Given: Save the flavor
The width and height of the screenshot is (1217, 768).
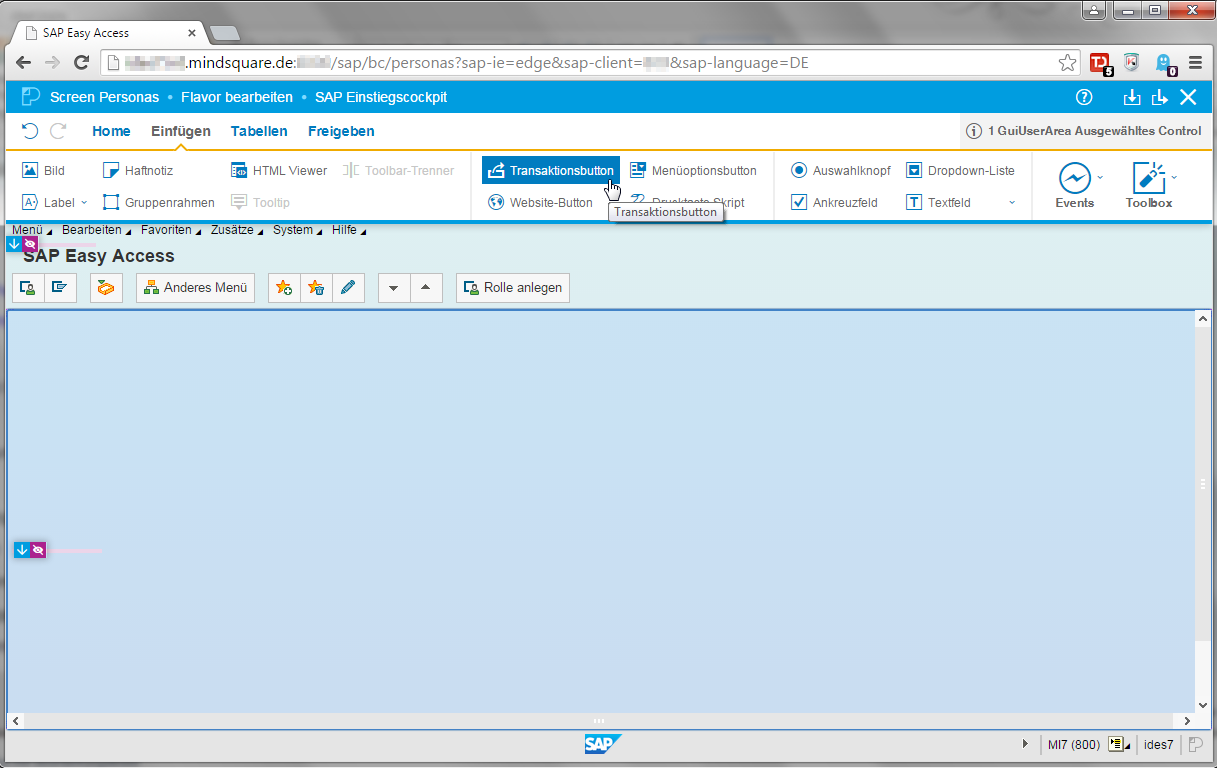Looking at the screenshot, I should 1132,97.
